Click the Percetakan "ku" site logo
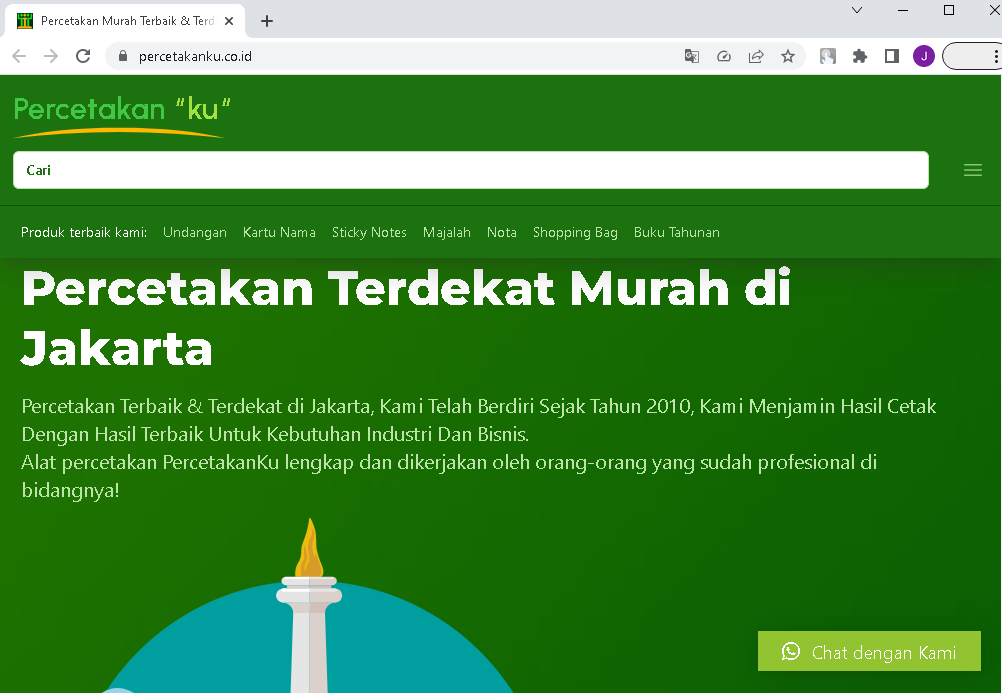The image size is (1002, 693). (121, 116)
